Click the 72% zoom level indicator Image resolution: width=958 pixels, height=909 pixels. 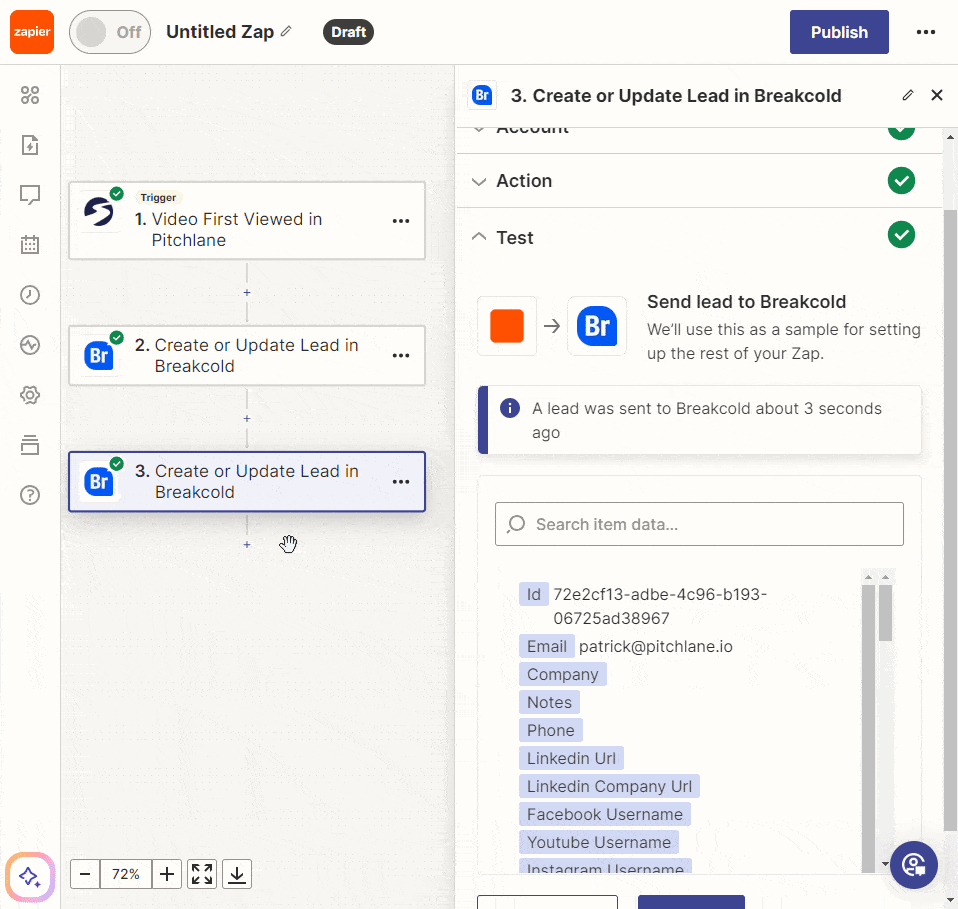click(x=126, y=874)
